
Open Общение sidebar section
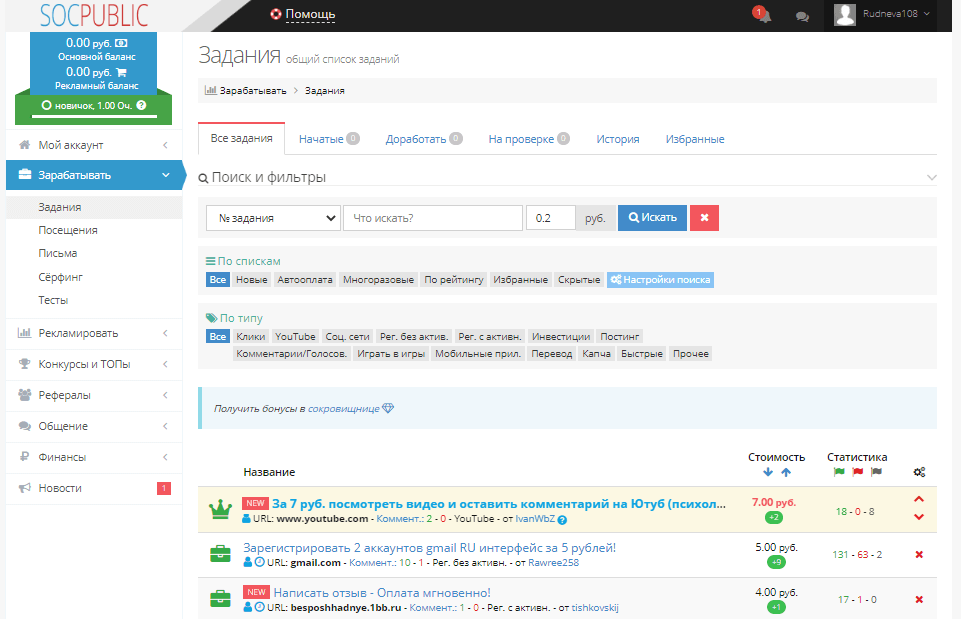tap(94, 426)
